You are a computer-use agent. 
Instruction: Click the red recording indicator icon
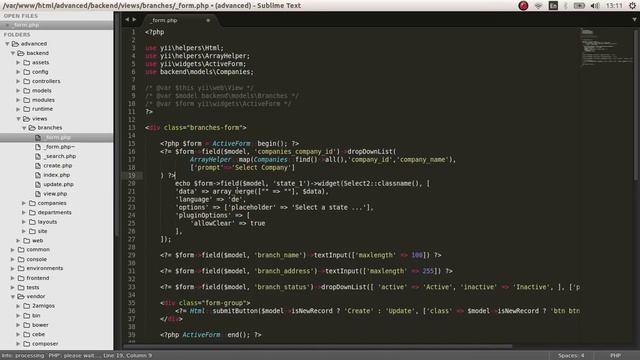tap(523, 6)
